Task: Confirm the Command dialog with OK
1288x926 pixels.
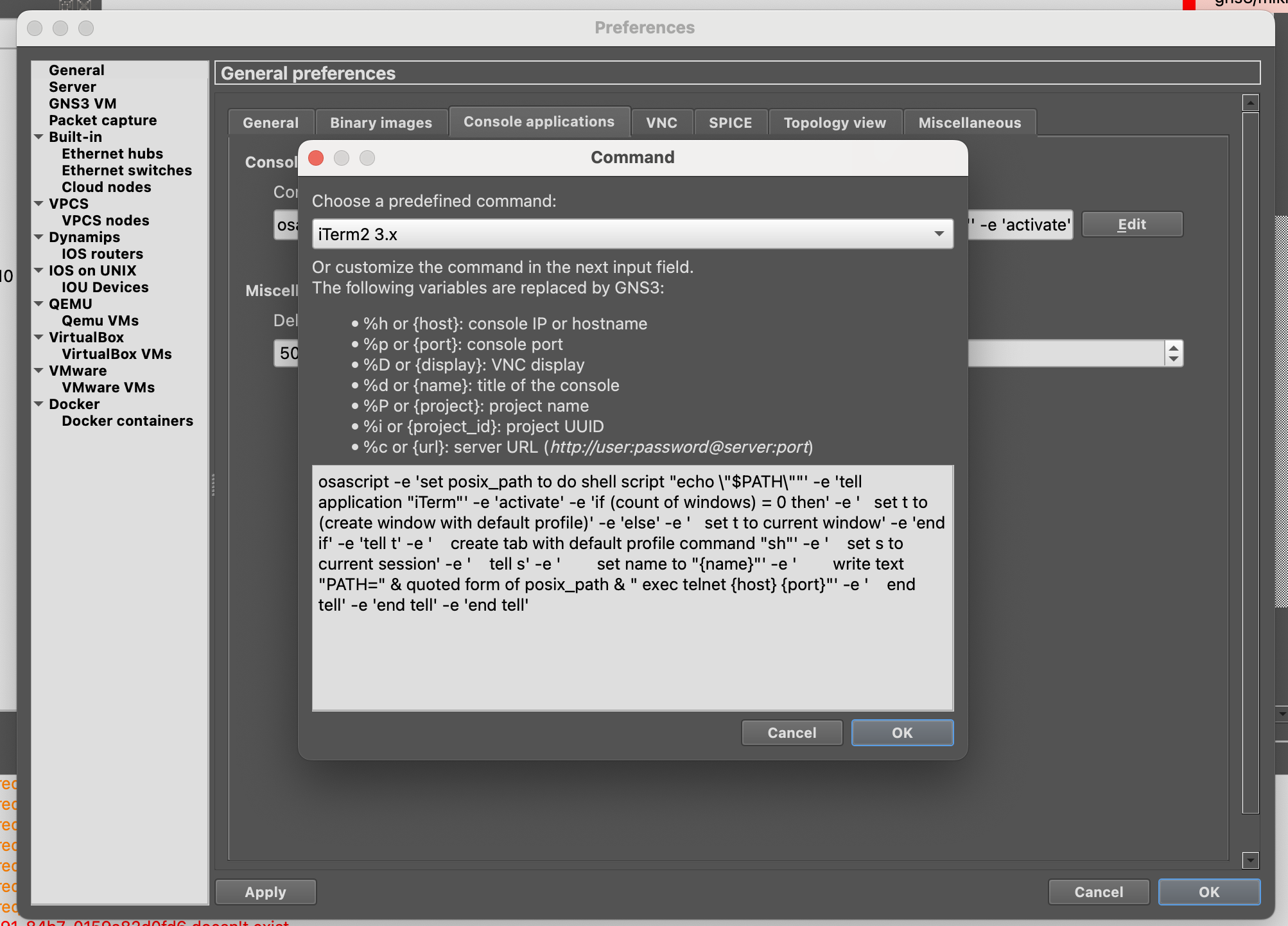Action: 901,732
